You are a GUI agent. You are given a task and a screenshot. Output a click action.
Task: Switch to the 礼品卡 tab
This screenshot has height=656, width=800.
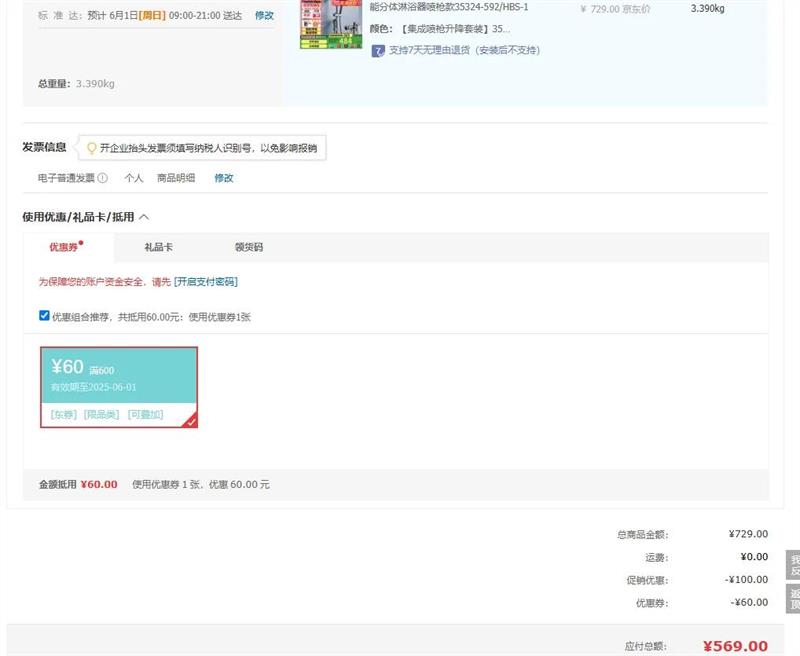(x=158, y=247)
